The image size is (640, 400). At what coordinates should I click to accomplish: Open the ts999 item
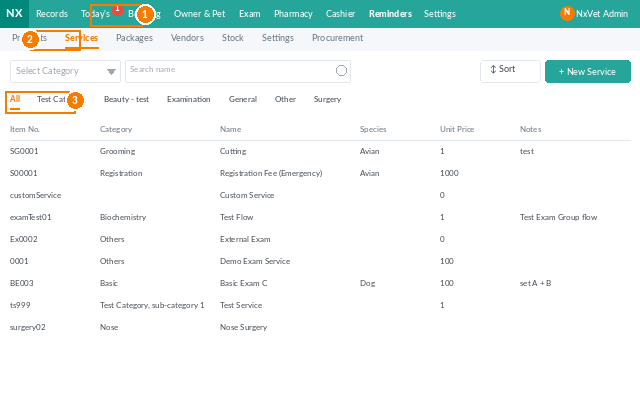pos(20,306)
